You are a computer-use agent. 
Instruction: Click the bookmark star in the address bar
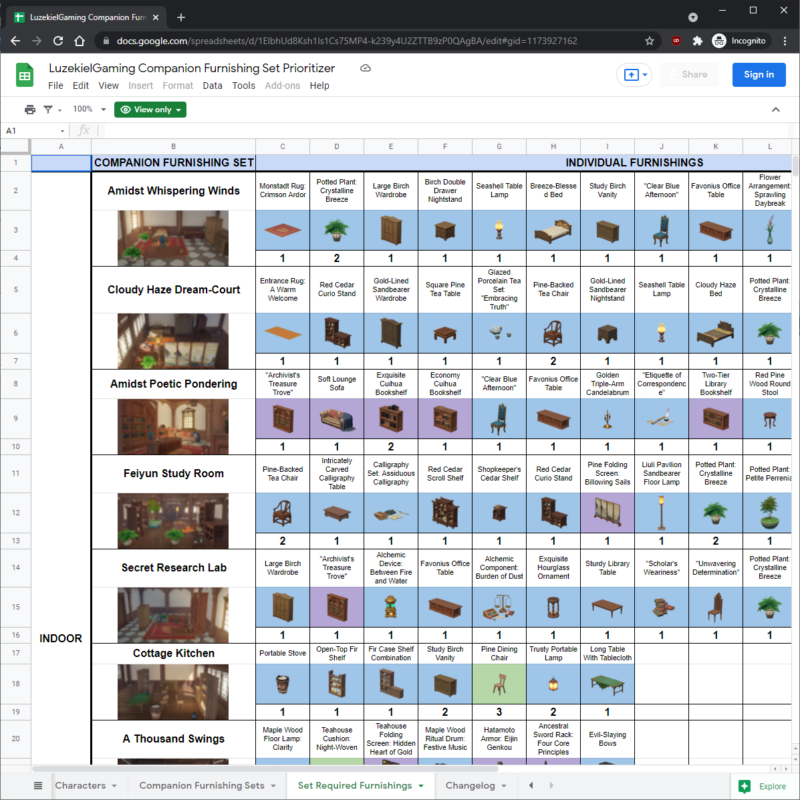pos(649,41)
